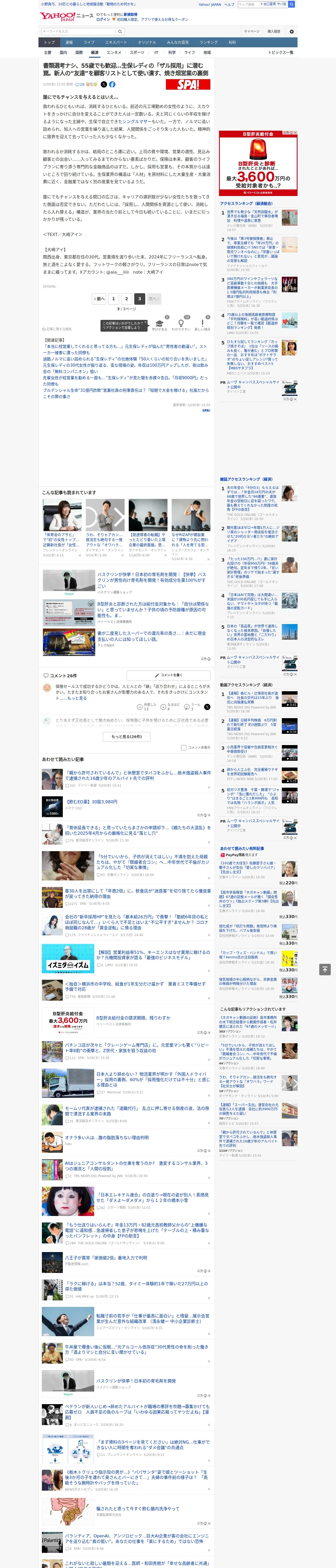Screen dimensions: 336x1568
Task: Click the scroll-to-top arrow button
Action: 325,969
